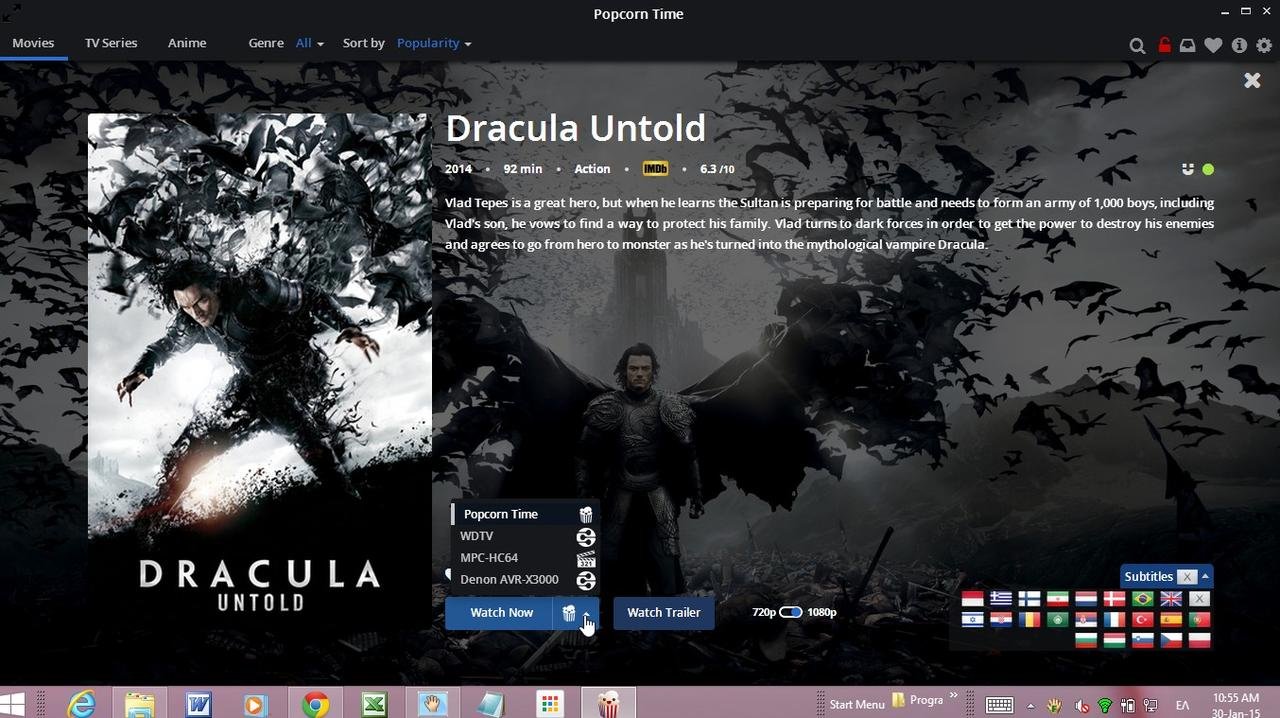1280x718 pixels.
Task: Select Slovenian flag subtitle
Action: point(1142,641)
